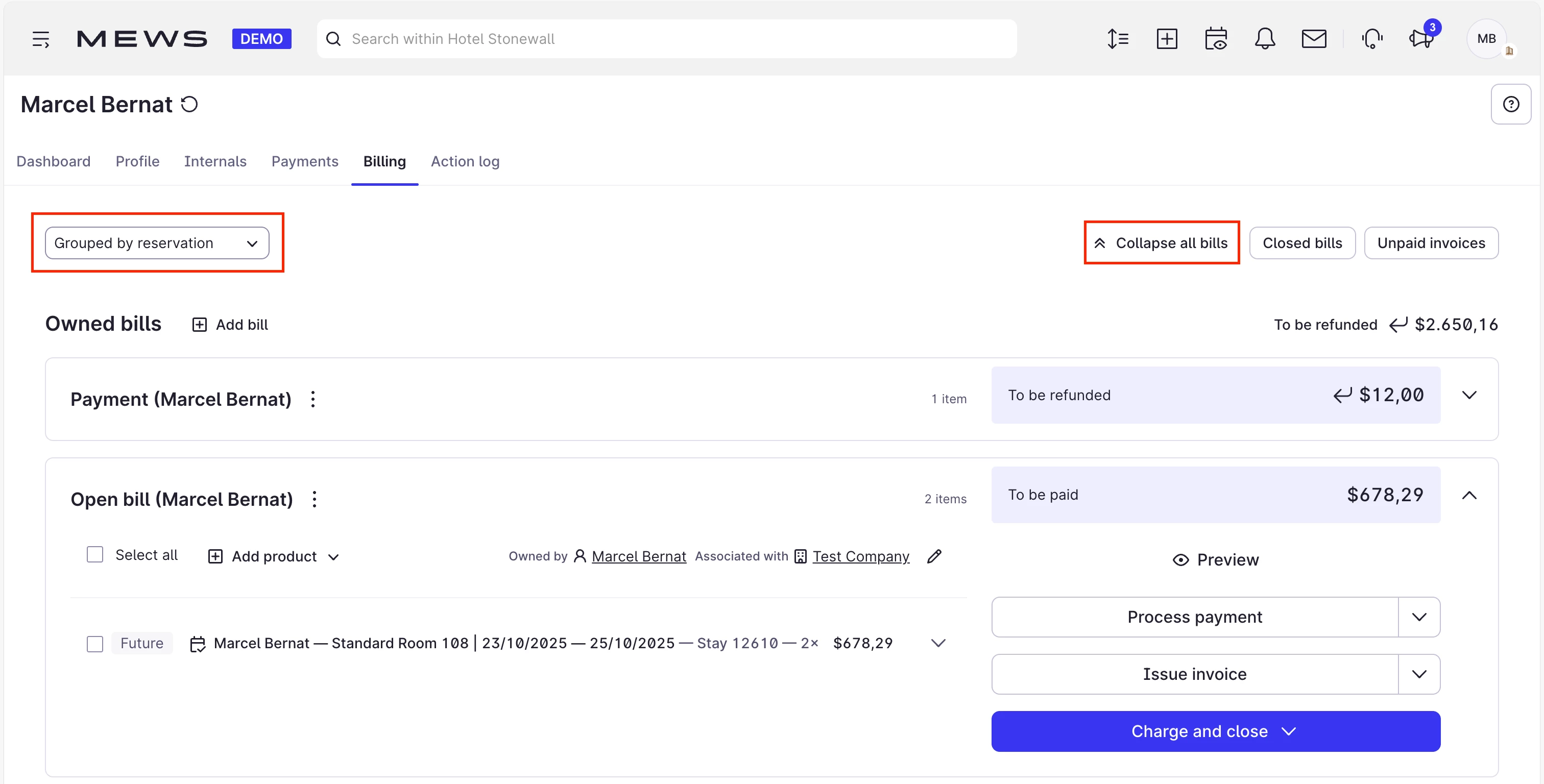Open Payment bill three-dot menu
Screen dimensions: 1544x784
pos(313,399)
